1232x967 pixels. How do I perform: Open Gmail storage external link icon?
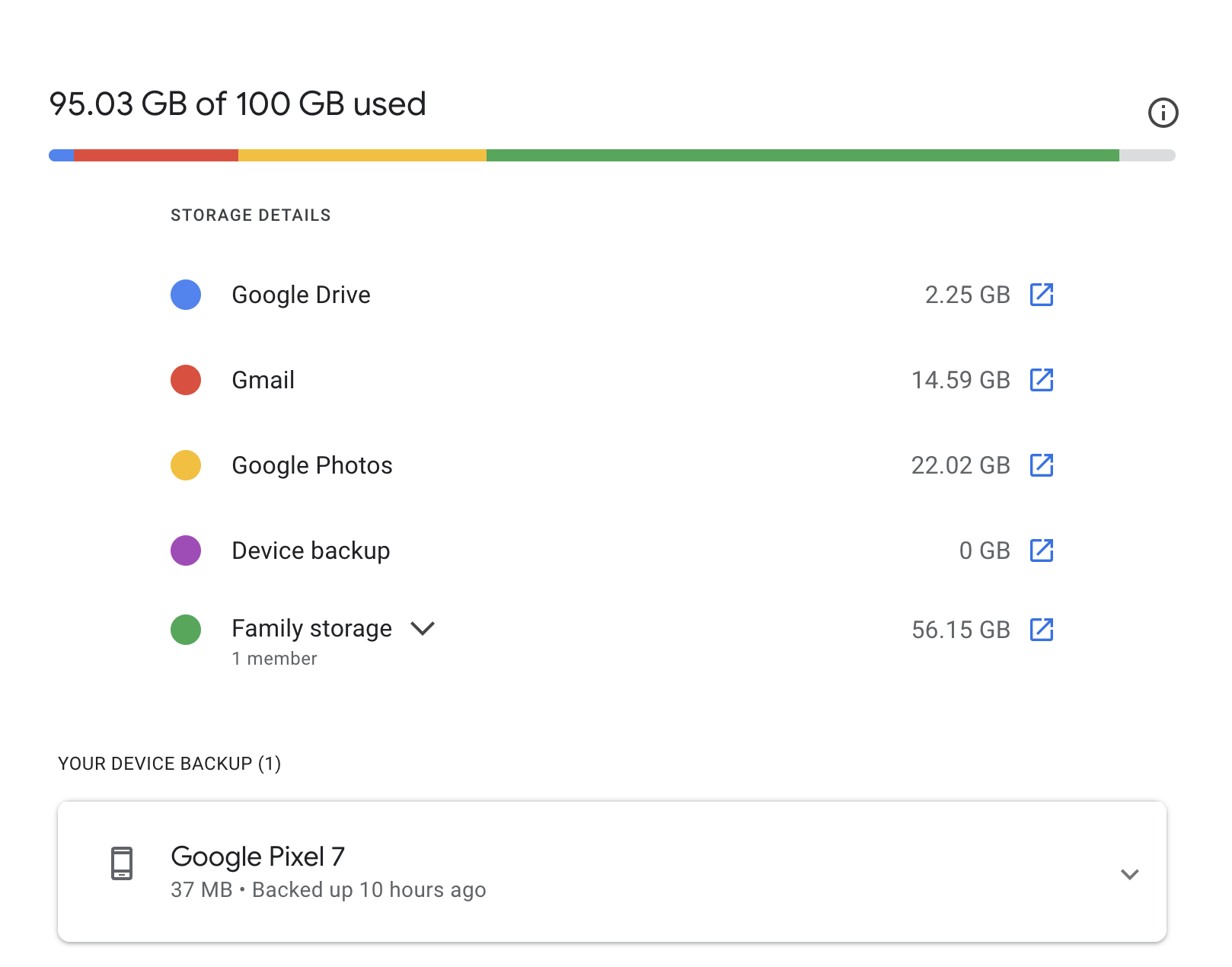tap(1041, 380)
